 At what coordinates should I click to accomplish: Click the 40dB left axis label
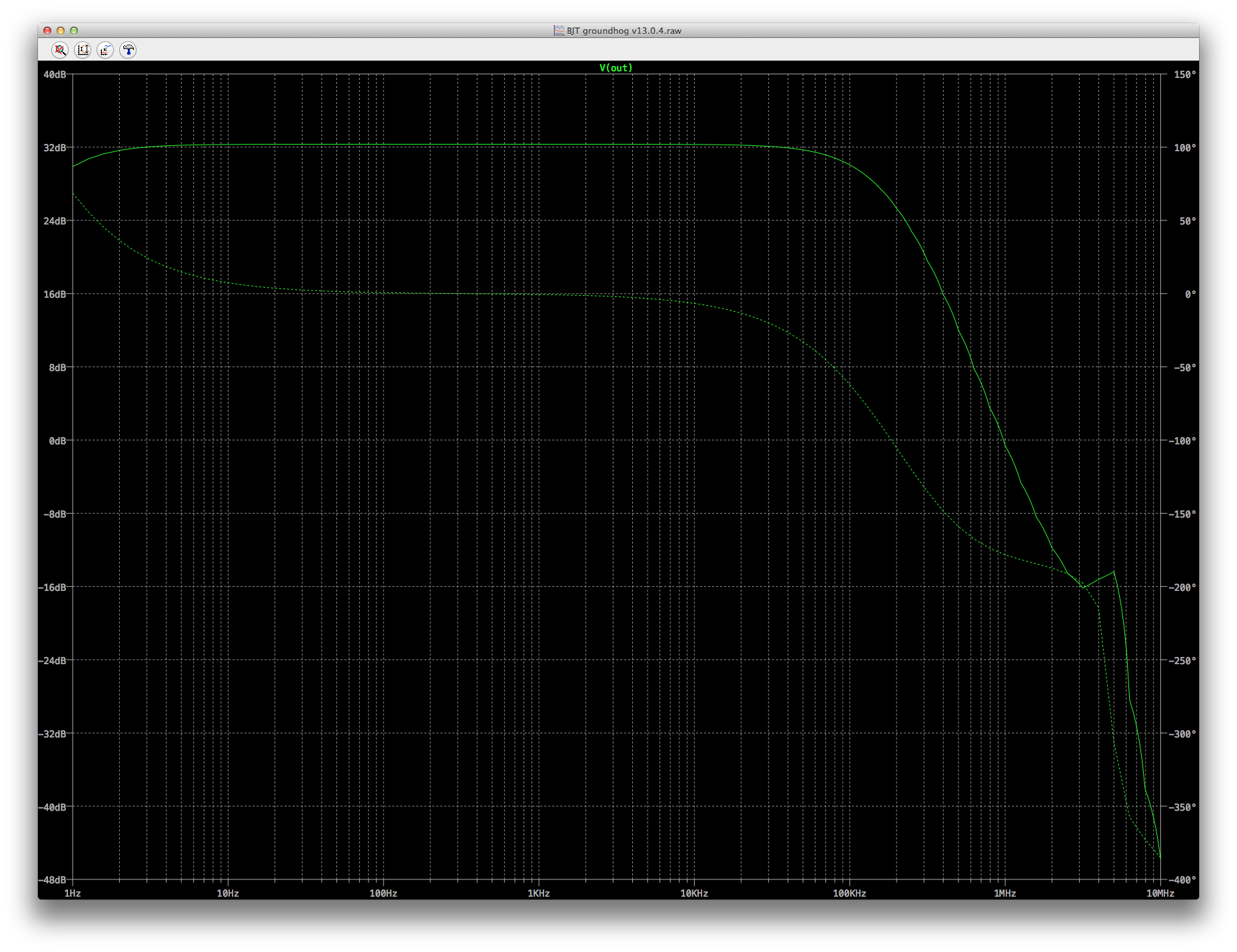[55, 75]
